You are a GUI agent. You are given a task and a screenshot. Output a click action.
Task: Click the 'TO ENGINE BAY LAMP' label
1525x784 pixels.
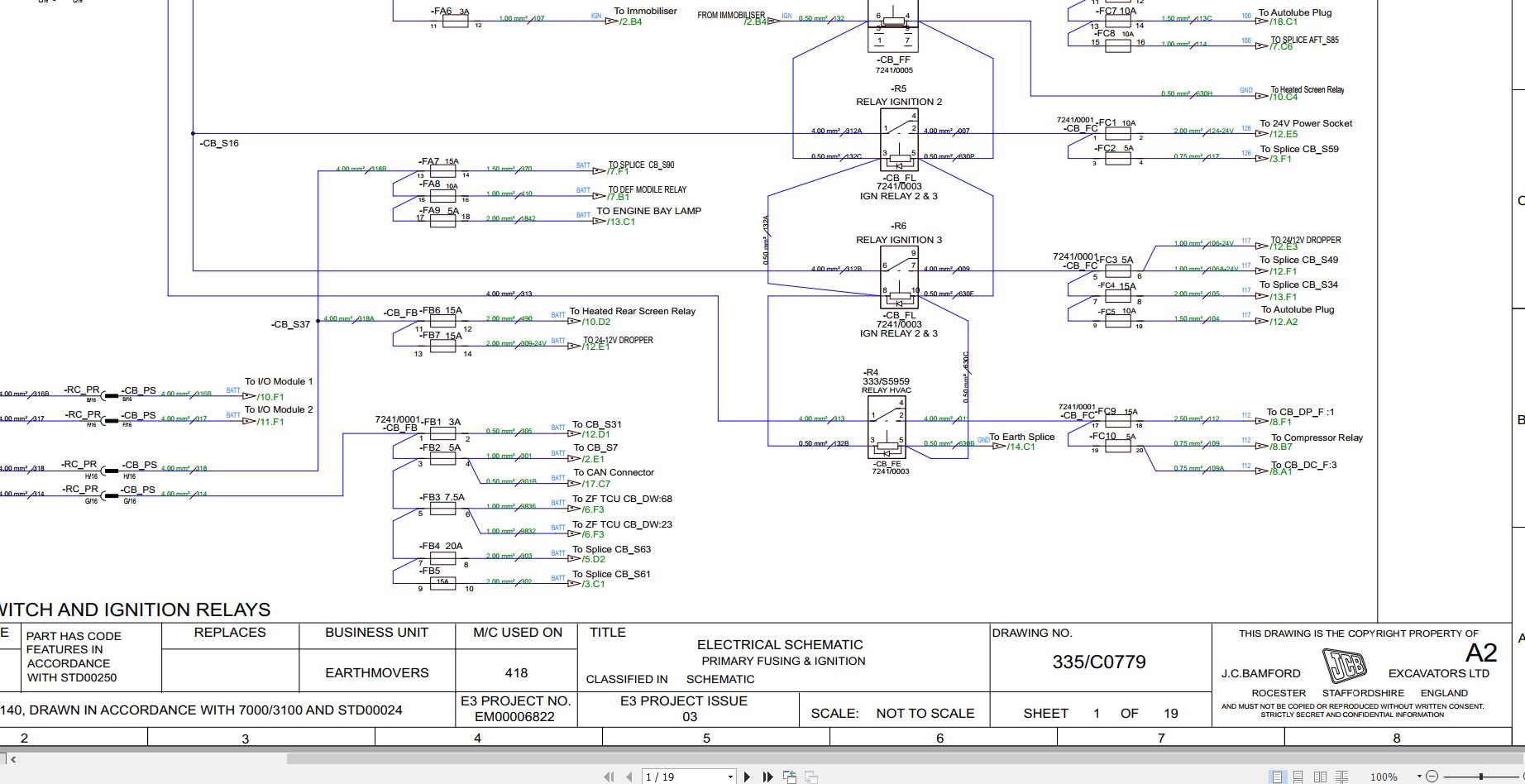[649, 212]
